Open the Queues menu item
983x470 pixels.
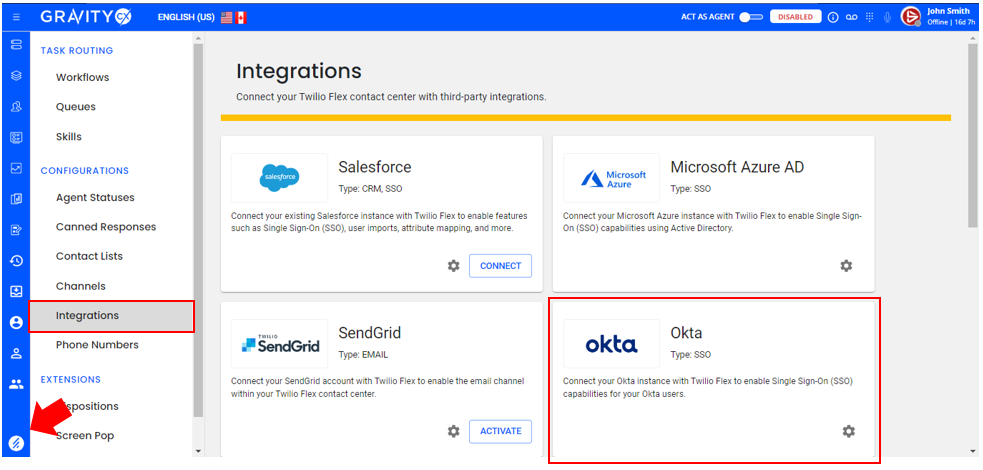(x=76, y=107)
